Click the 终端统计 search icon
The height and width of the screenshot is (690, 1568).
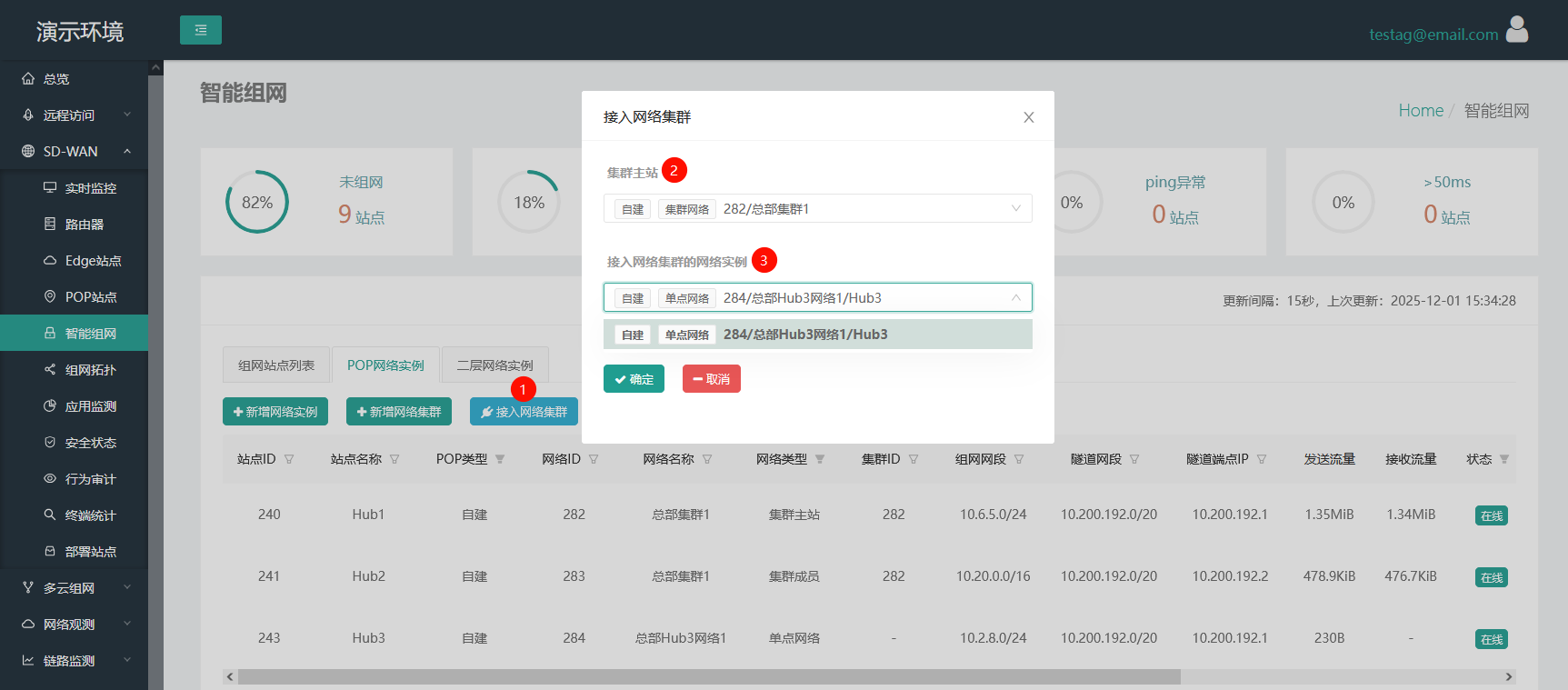pos(50,515)
